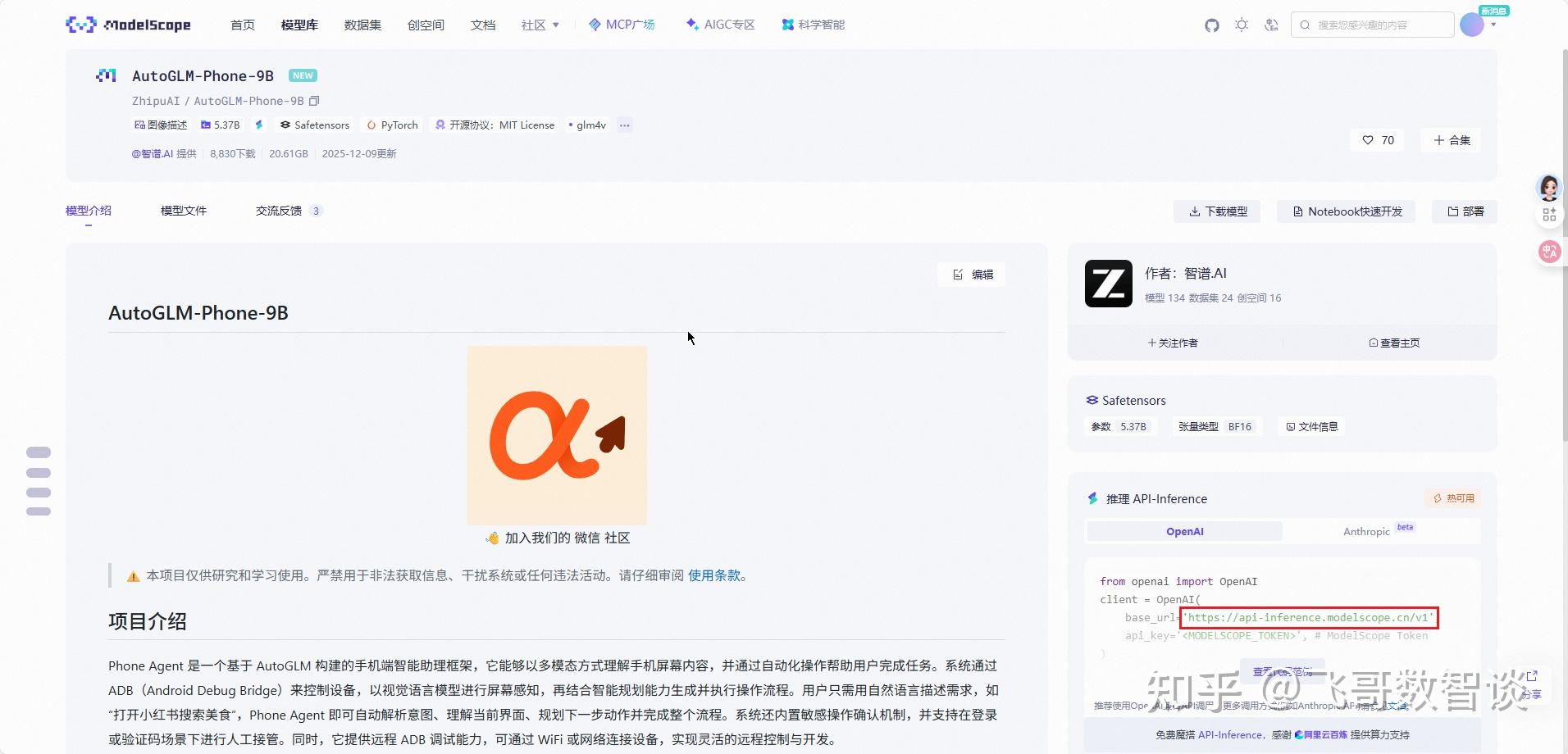Click the 下载模型 button
Viewport: 1568px width, 754px height.
pos(1218,211)
